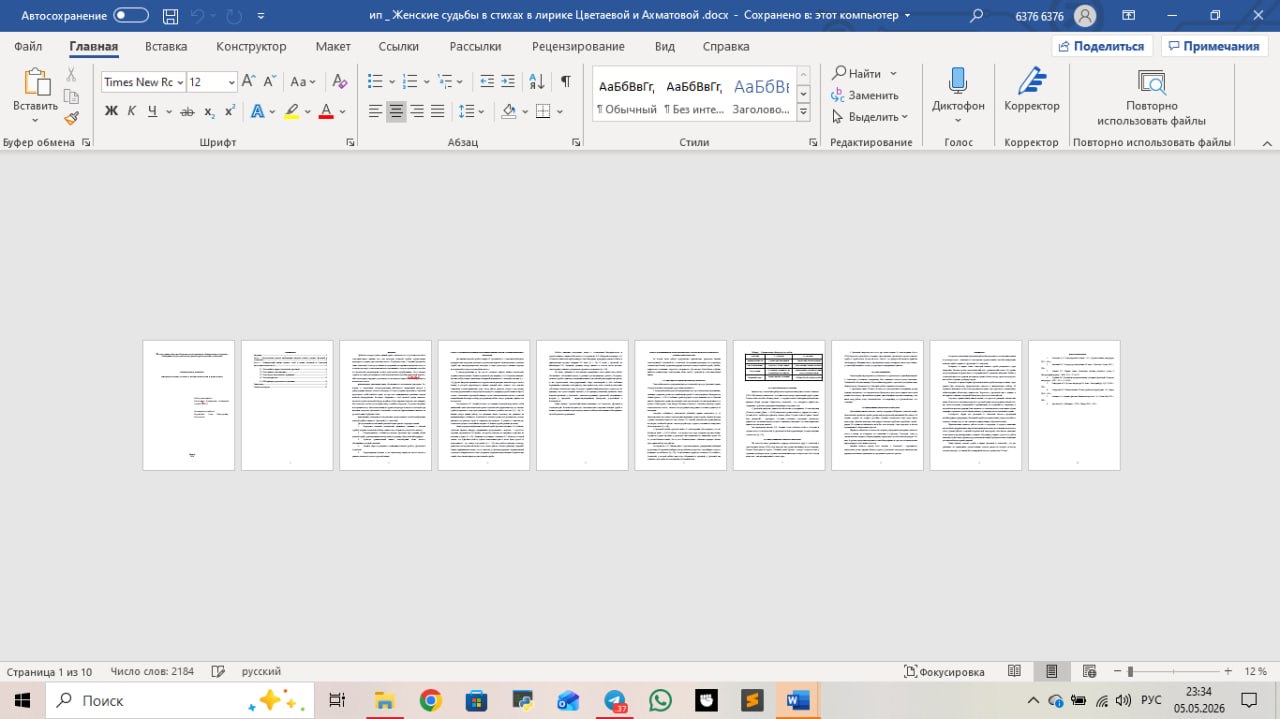Image resolution: width=1280 pixels, height=719 pixels.
Task: Open Telegram from the taskbar
Action: 615,700
